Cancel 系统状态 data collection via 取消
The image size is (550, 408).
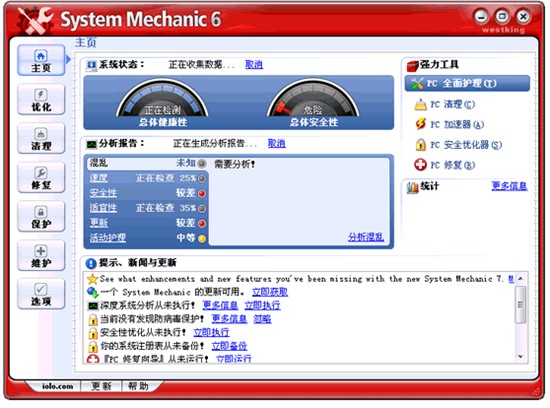[254, 65]
